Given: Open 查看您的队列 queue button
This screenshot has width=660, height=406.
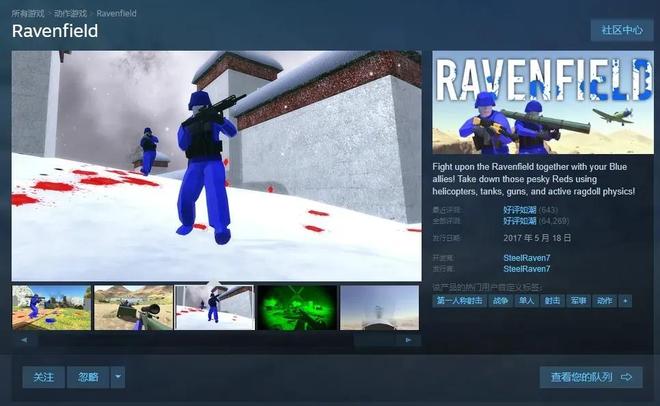Looking at the screenshot, I should tap(591, 377).
